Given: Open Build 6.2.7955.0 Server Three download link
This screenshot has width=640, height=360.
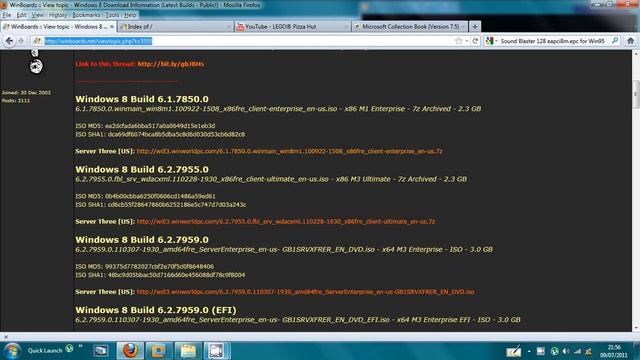Looking at the screenshot, I should (286, 222).
